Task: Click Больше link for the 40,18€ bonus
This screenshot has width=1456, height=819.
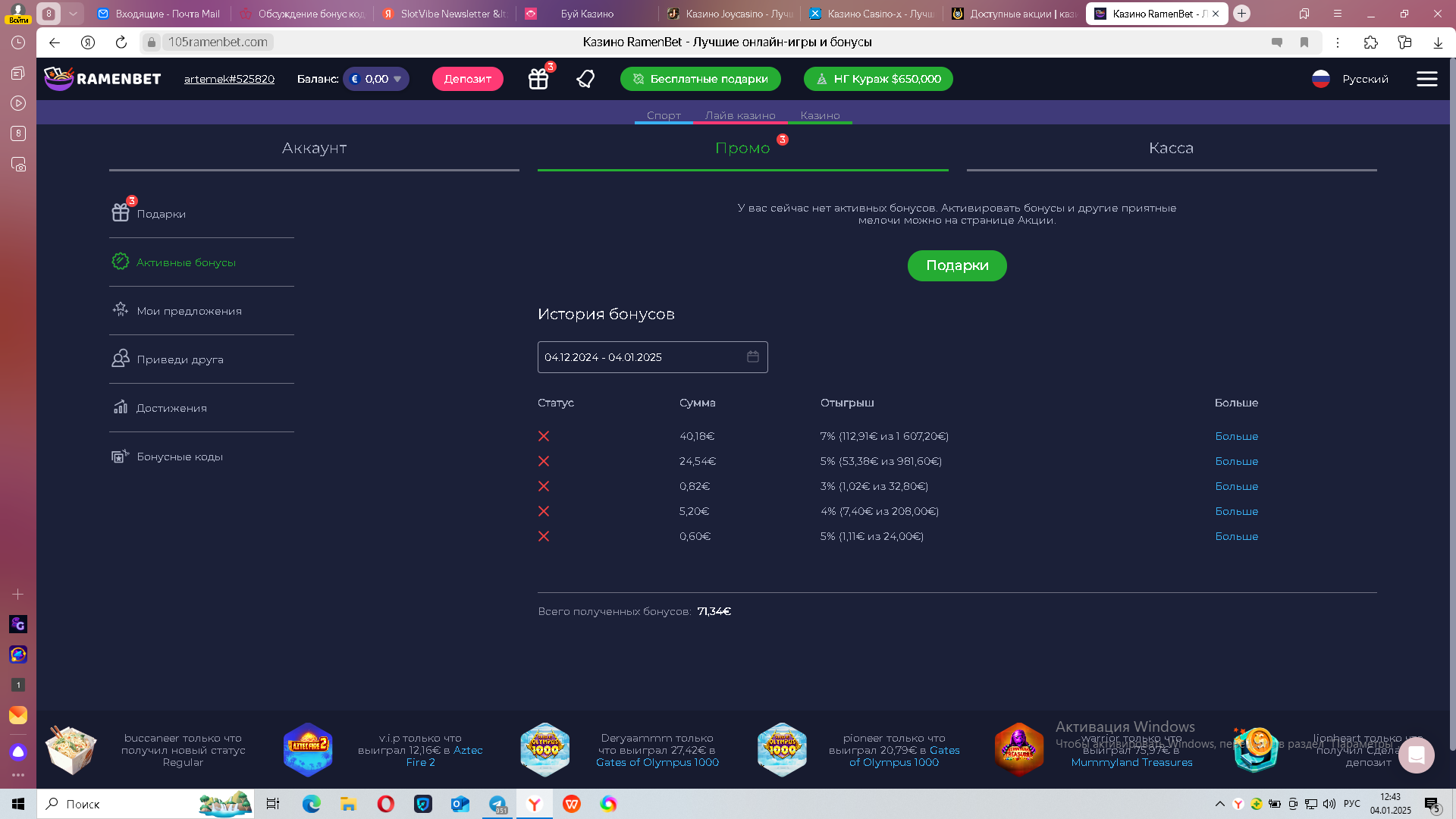Action: (x=1236, y=436)
